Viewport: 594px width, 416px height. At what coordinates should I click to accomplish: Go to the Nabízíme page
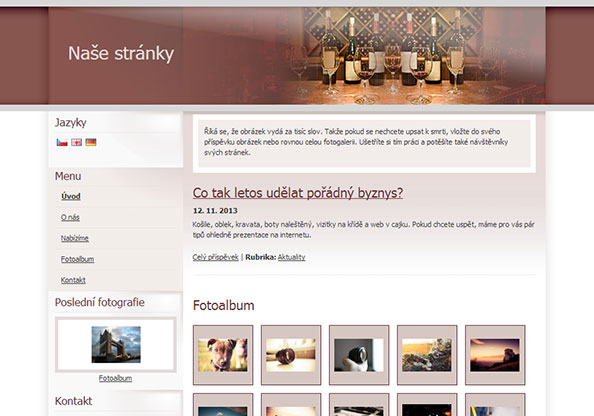(x=75, y=238)
